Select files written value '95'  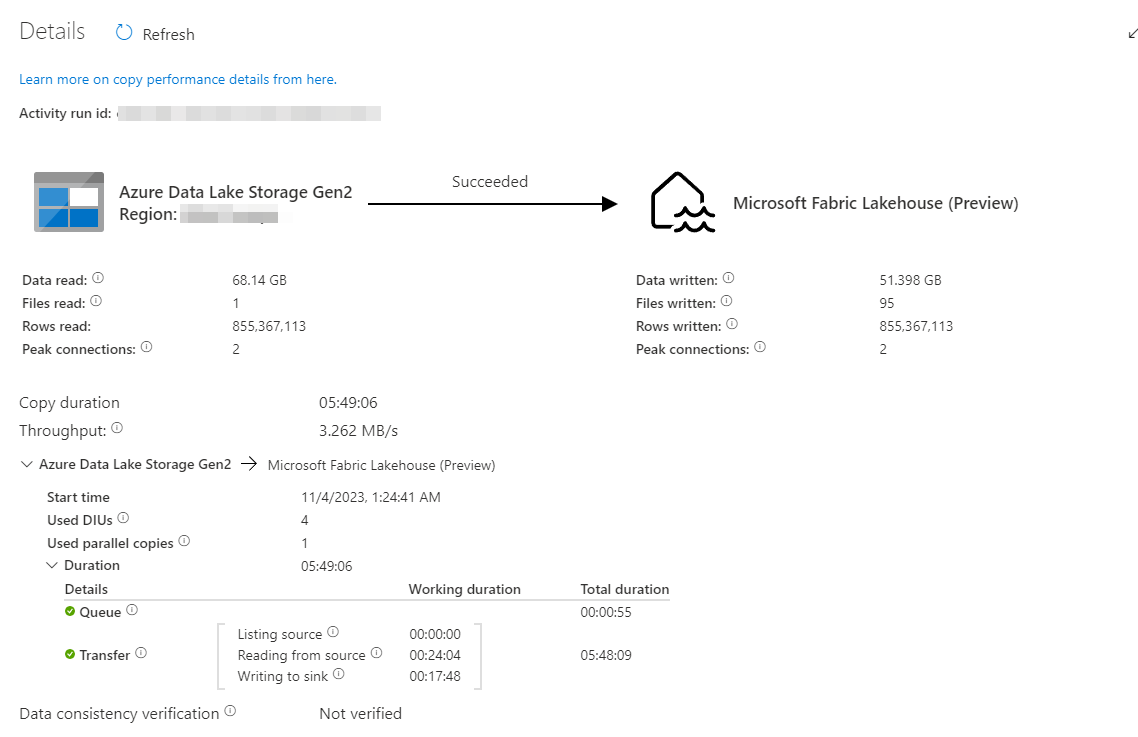(x=887, y=303)
